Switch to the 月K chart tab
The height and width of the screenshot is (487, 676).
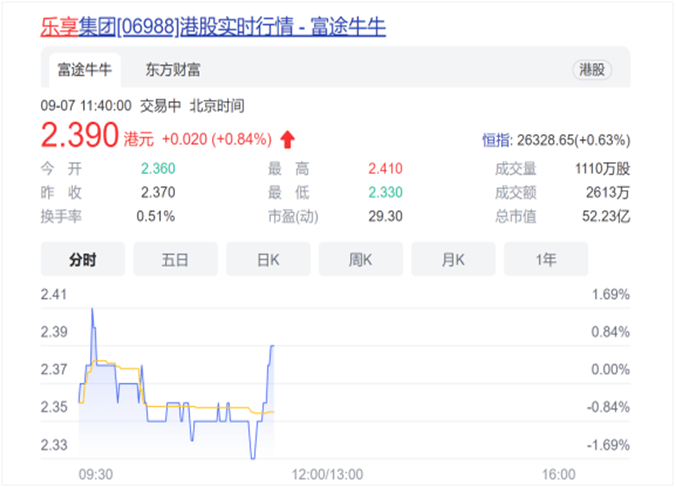click(x=454, y=259)
